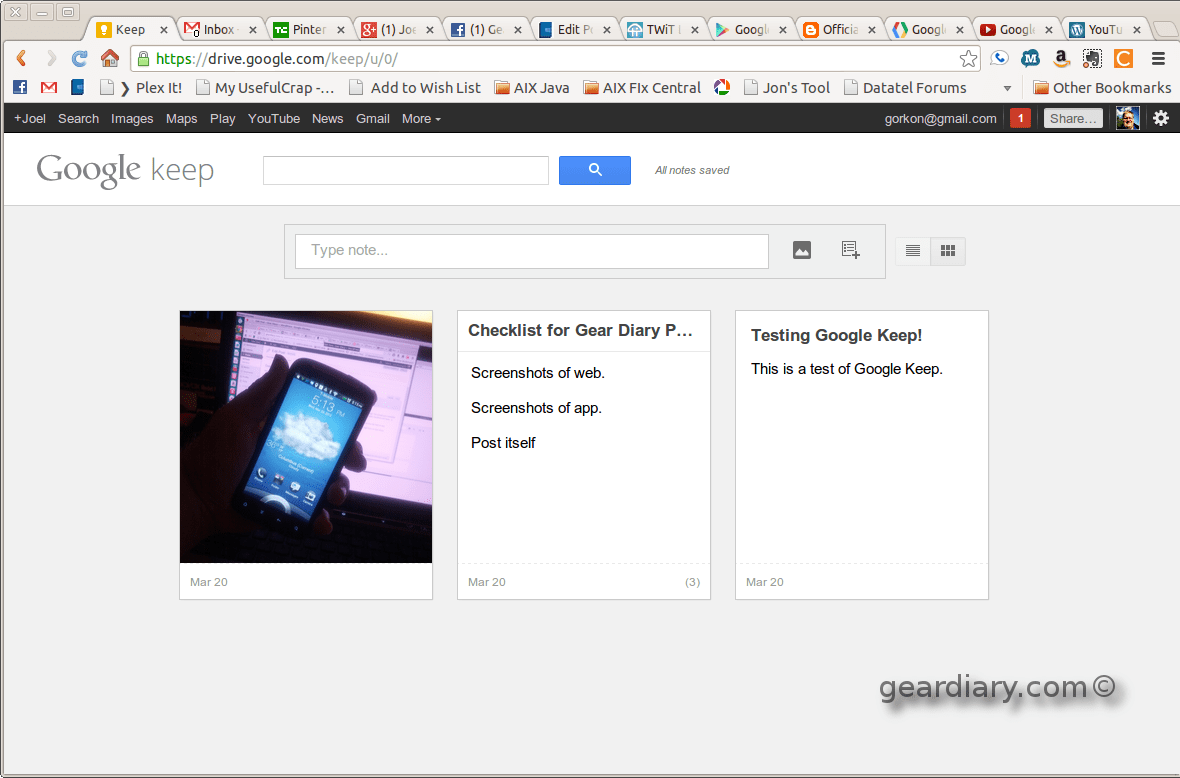The width and height of the screenshot is (1180, 778).
Task: Create a new list note icon
Action: [850, 251]
